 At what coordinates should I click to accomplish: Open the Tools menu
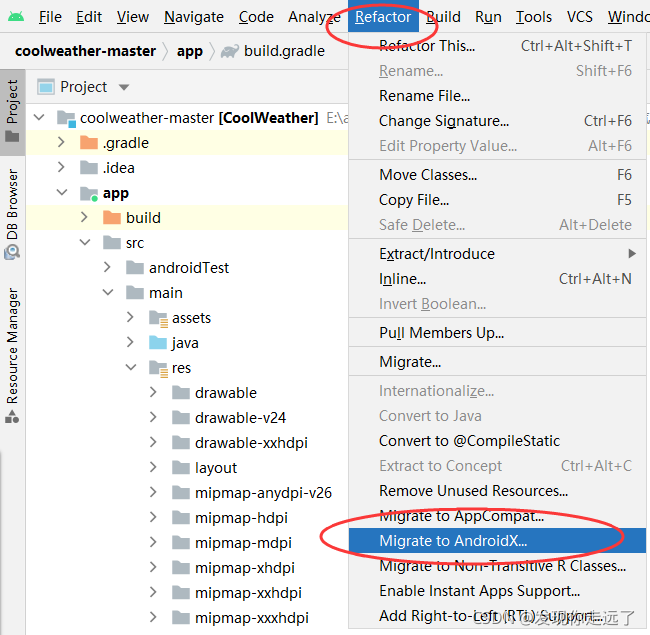534,17
